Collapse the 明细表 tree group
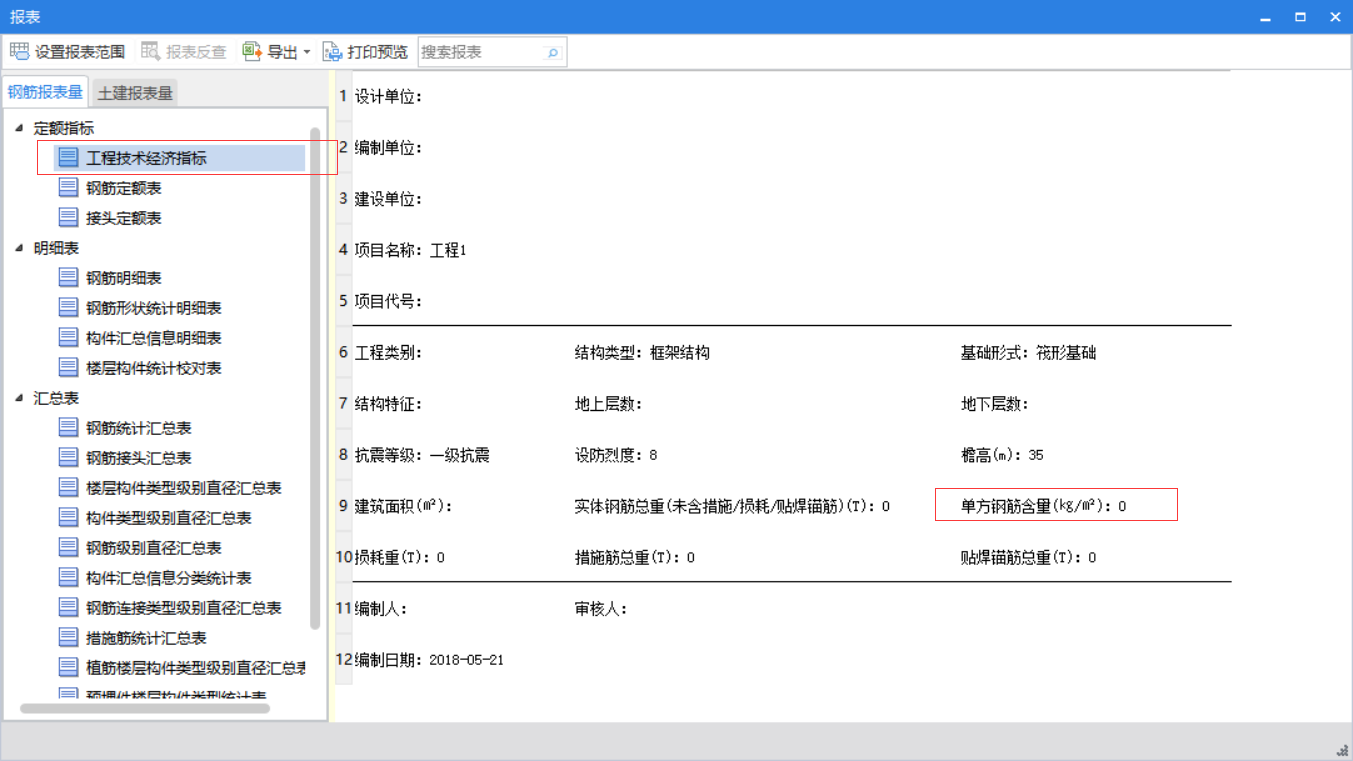Viewport: 1353px width, 761px height. coord(19,248)
